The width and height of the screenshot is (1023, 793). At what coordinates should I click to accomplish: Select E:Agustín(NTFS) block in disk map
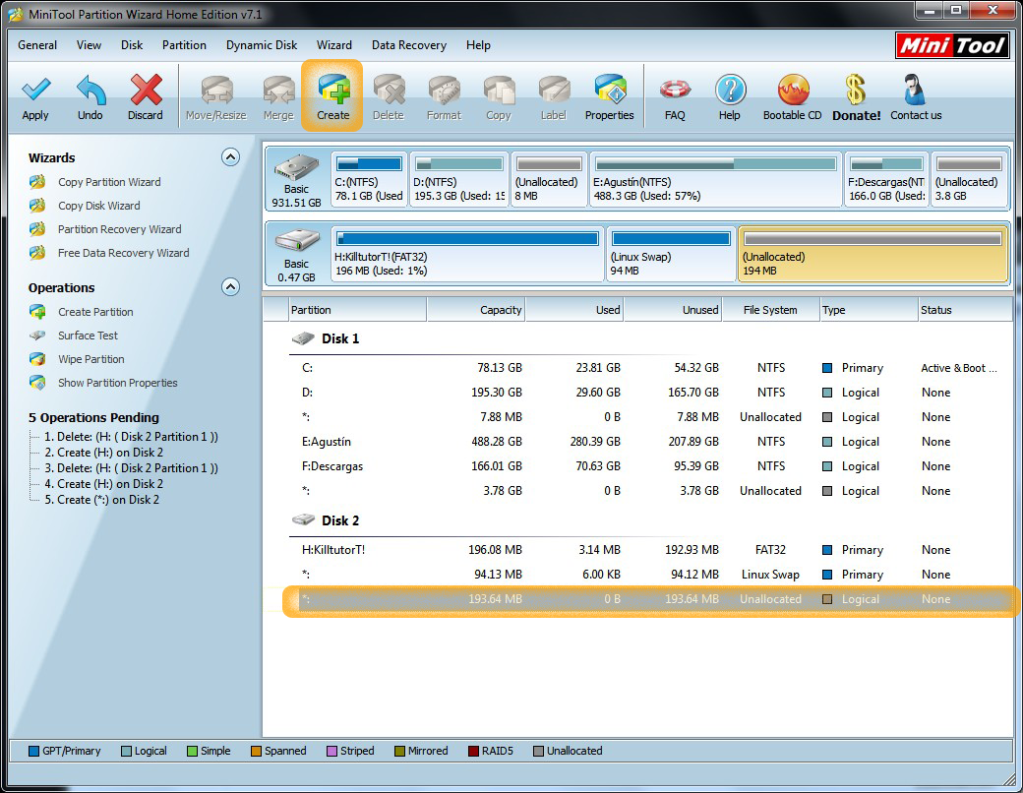click(716, 179)
